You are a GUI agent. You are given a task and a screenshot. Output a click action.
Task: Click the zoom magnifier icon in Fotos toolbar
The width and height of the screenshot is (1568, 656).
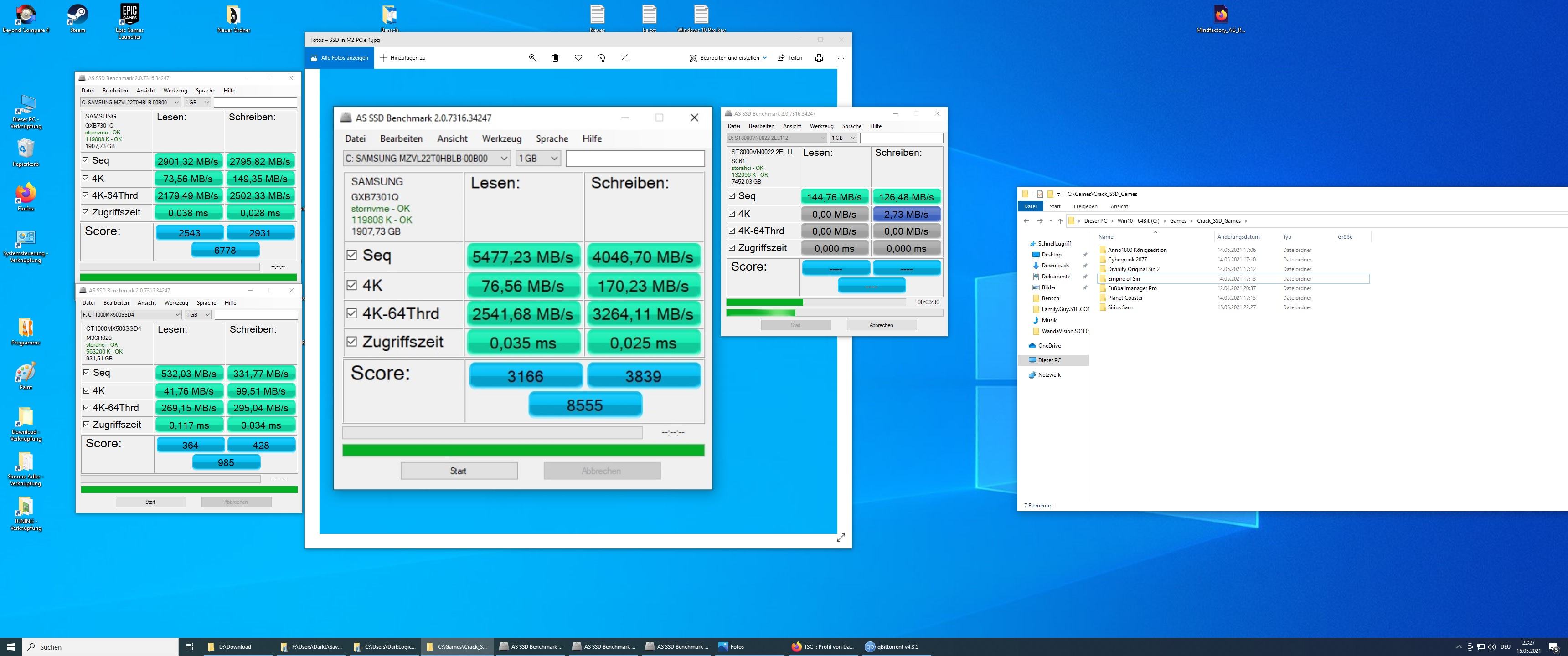[x=532, y=58]
